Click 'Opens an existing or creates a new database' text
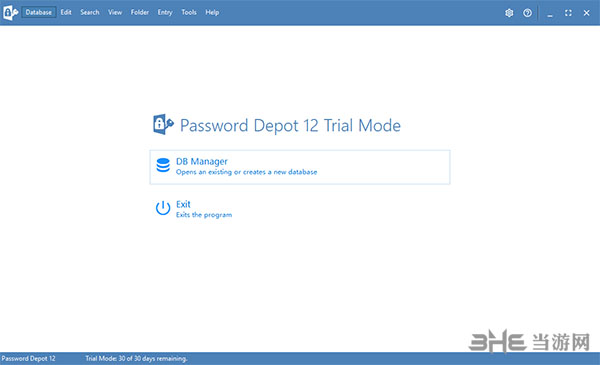 pyautogui.click(x=246, y=172)
